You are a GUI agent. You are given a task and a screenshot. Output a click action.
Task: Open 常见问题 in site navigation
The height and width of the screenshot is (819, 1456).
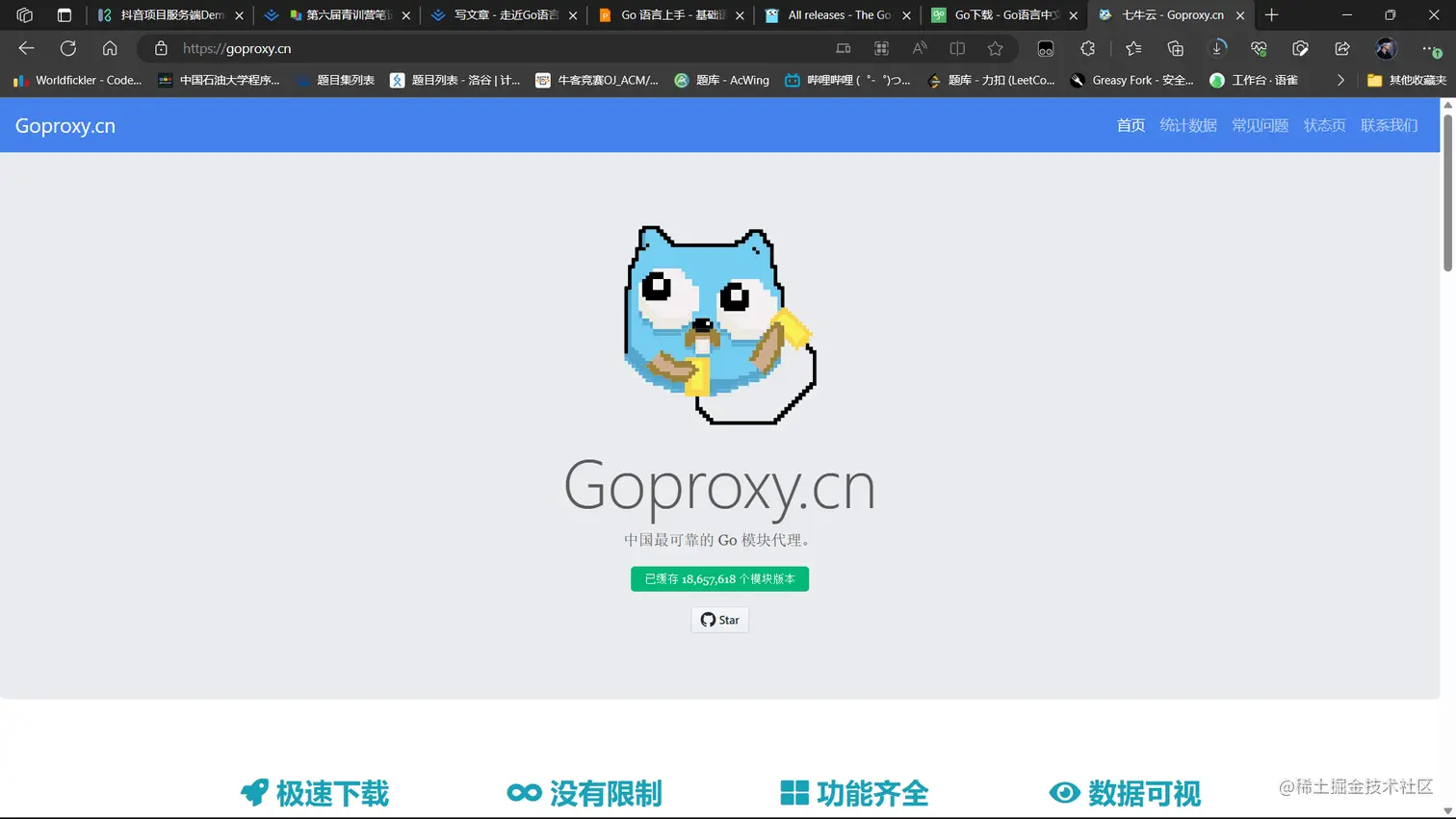pos(1260,125)
